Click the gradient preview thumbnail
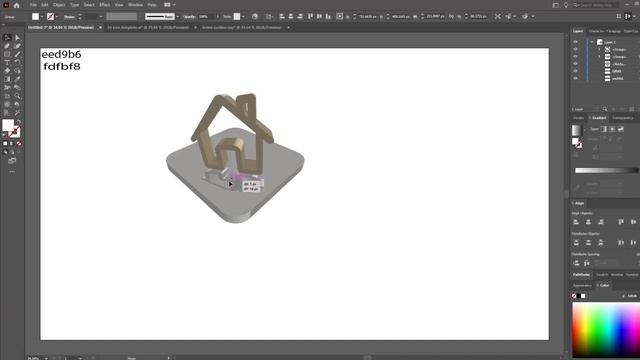 pos(576,130)
